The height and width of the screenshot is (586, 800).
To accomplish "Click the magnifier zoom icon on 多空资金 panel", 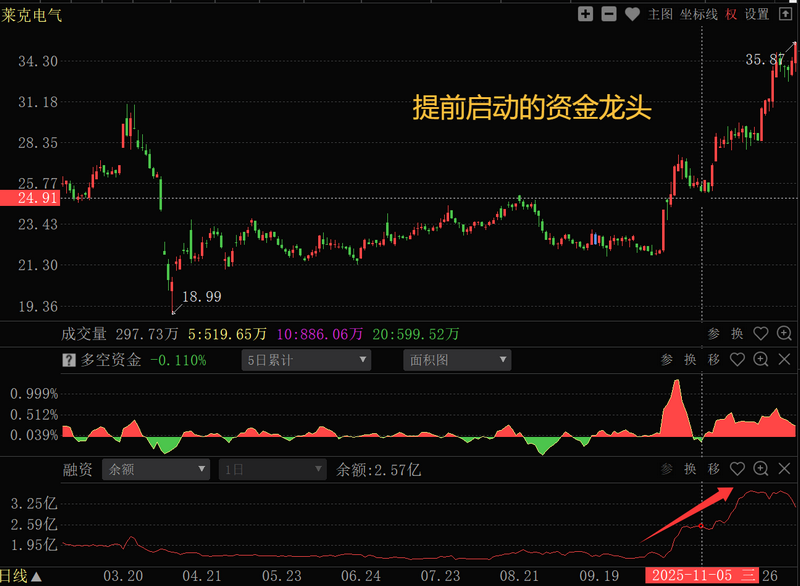I will [761, 360].
